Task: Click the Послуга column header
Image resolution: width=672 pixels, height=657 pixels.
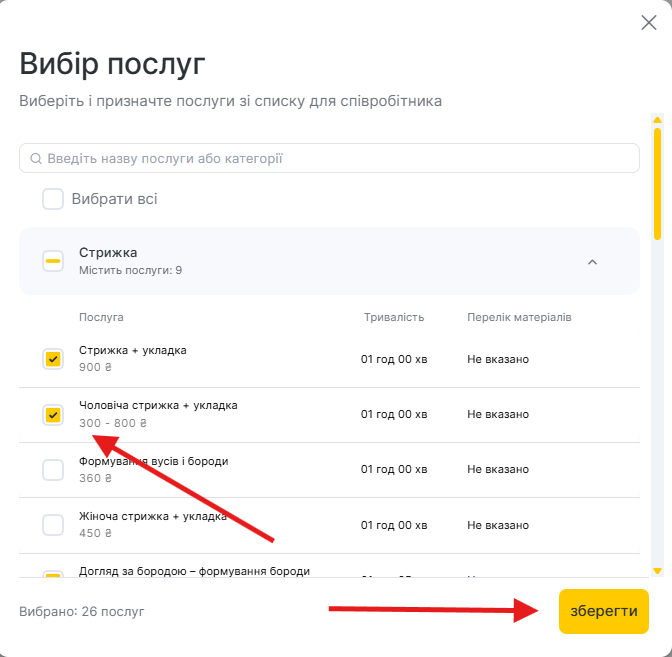Action: click(101, 317)
